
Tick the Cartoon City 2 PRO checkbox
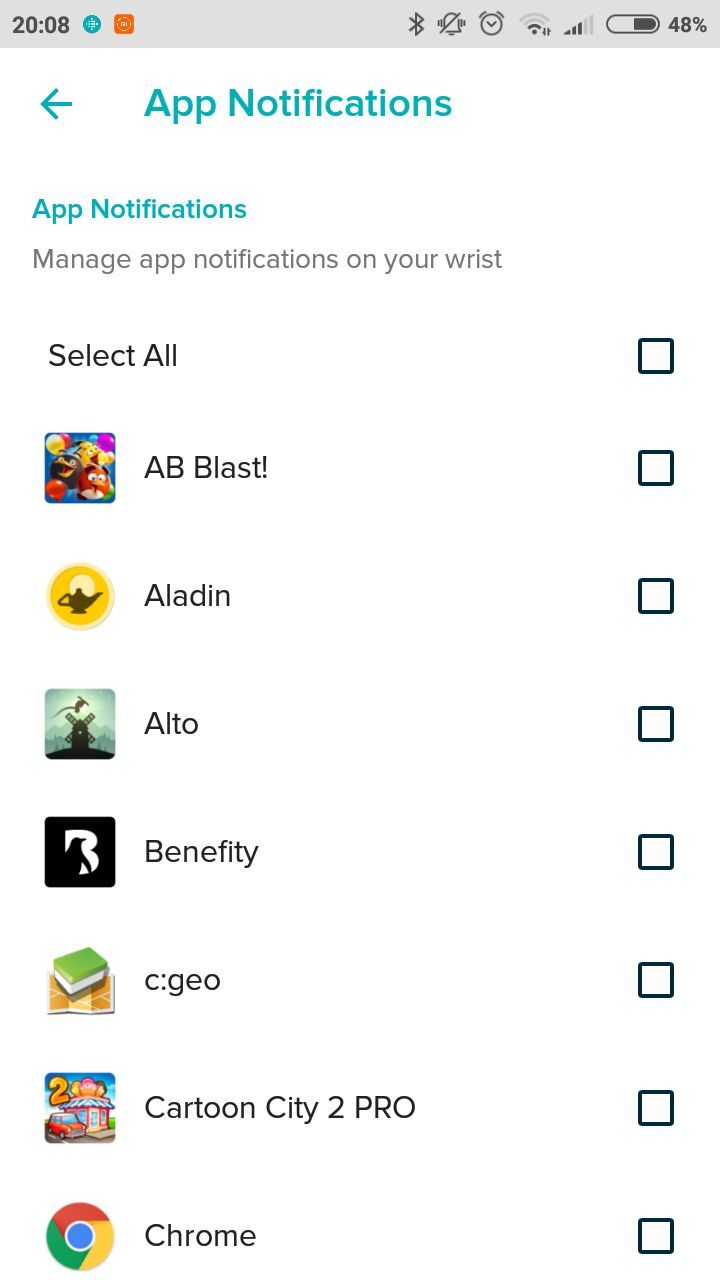[x=656, y=1108]
